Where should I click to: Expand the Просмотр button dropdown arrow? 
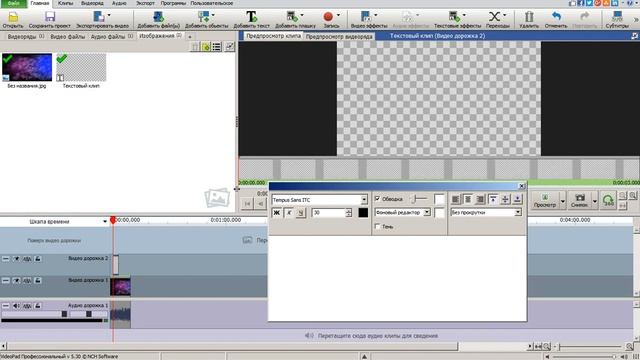coord(562,201)
